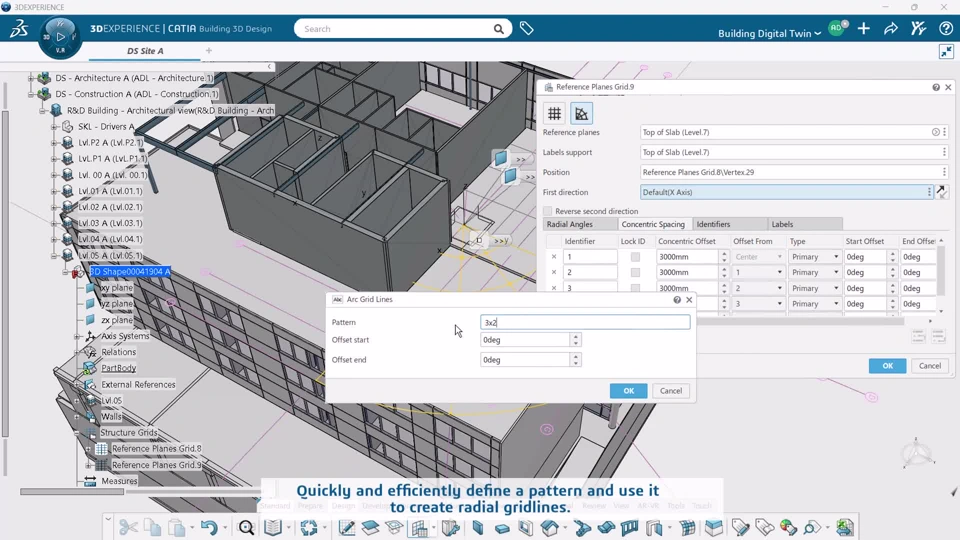Open help in Arc Grid Lines dialog
Image resolution: width=960 pixels, height=540 pixels.
coord(677,299)
